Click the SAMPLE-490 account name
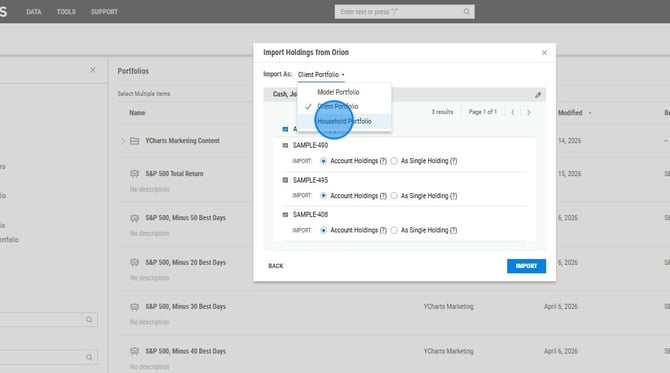 pos(310,145)
